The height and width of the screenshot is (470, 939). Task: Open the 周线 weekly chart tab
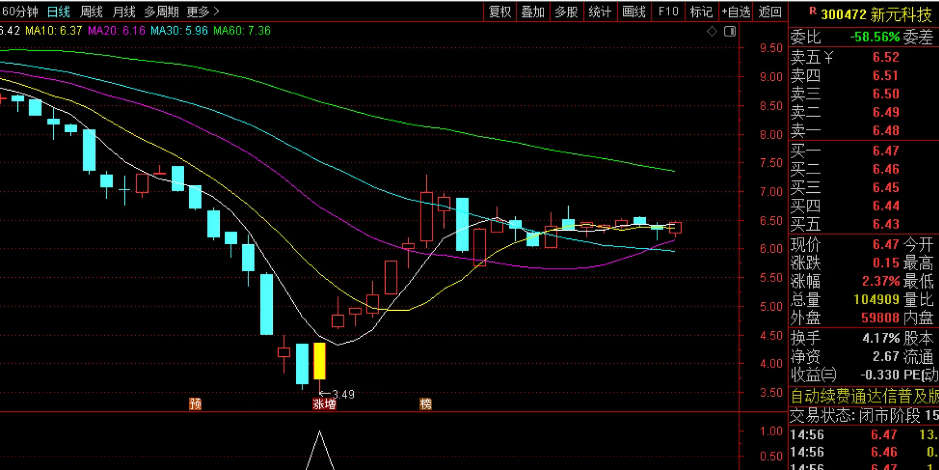click(x=91, y=11)
